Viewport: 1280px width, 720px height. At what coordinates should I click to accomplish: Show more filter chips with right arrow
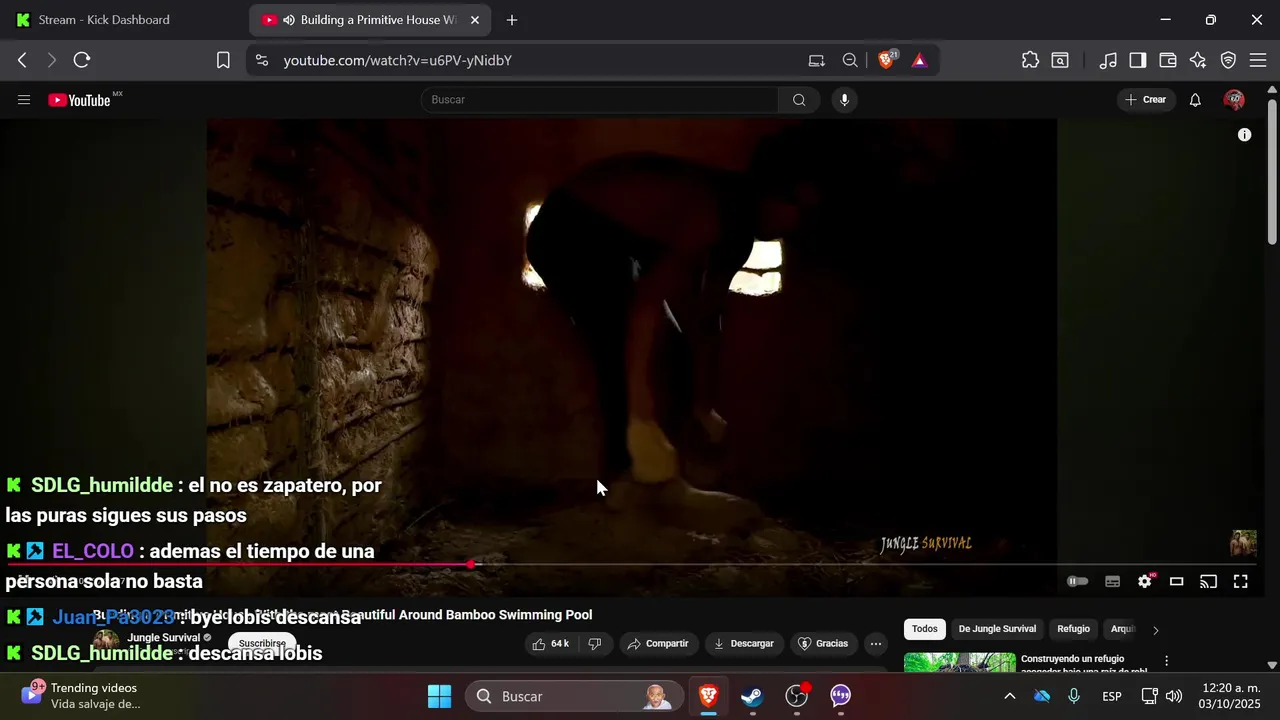click(1155, 630)
